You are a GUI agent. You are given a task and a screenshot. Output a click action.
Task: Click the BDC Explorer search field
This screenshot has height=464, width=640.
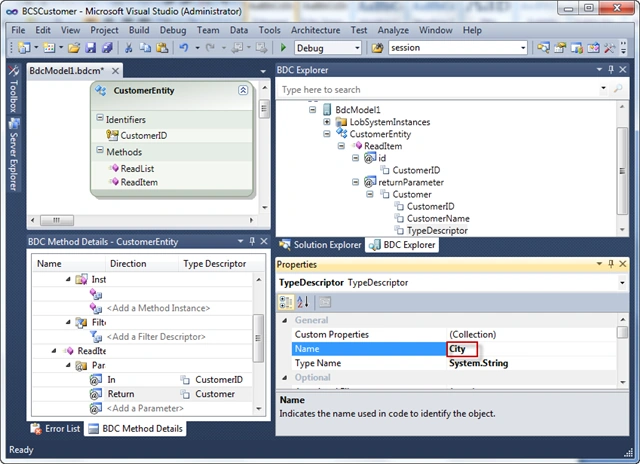(x=439, y=89)
